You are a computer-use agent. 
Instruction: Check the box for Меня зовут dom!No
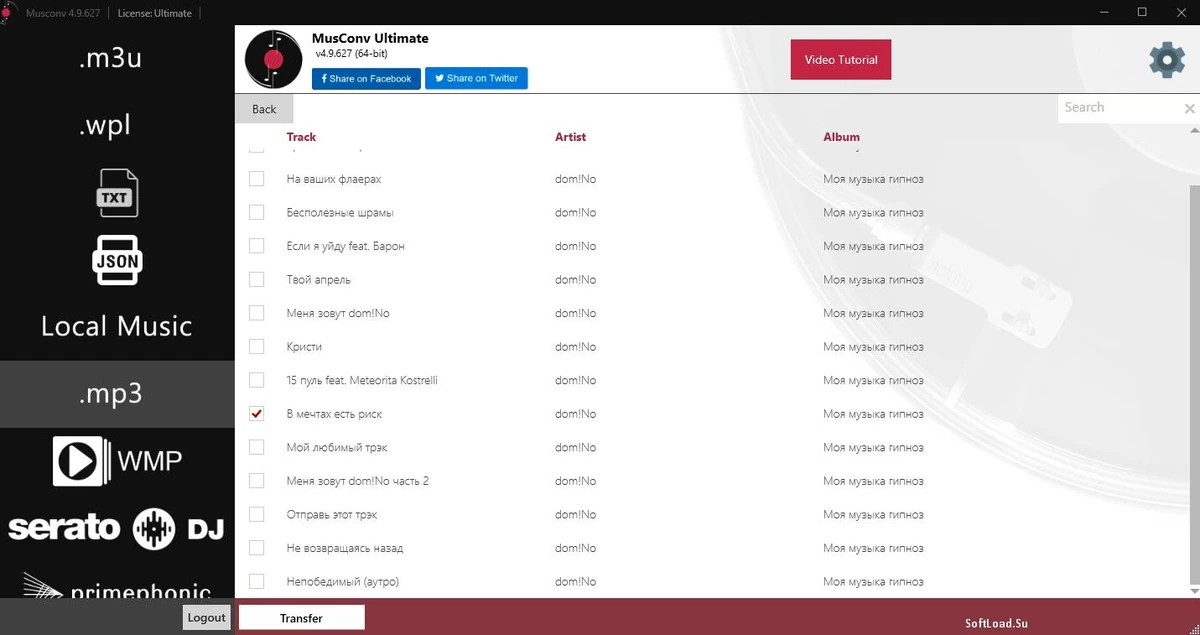pos(257,313)
